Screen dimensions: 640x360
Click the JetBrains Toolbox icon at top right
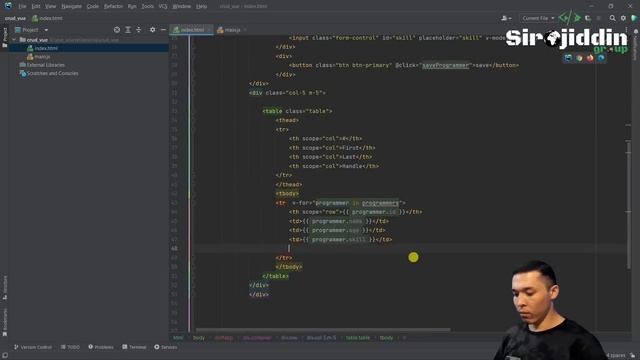click(x=634, y=18)
